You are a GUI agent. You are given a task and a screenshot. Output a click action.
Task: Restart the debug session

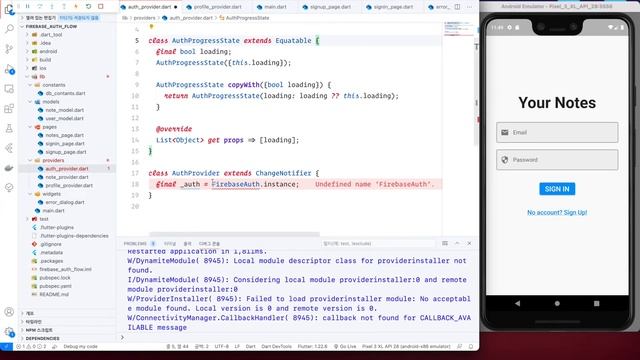[88, 7]
